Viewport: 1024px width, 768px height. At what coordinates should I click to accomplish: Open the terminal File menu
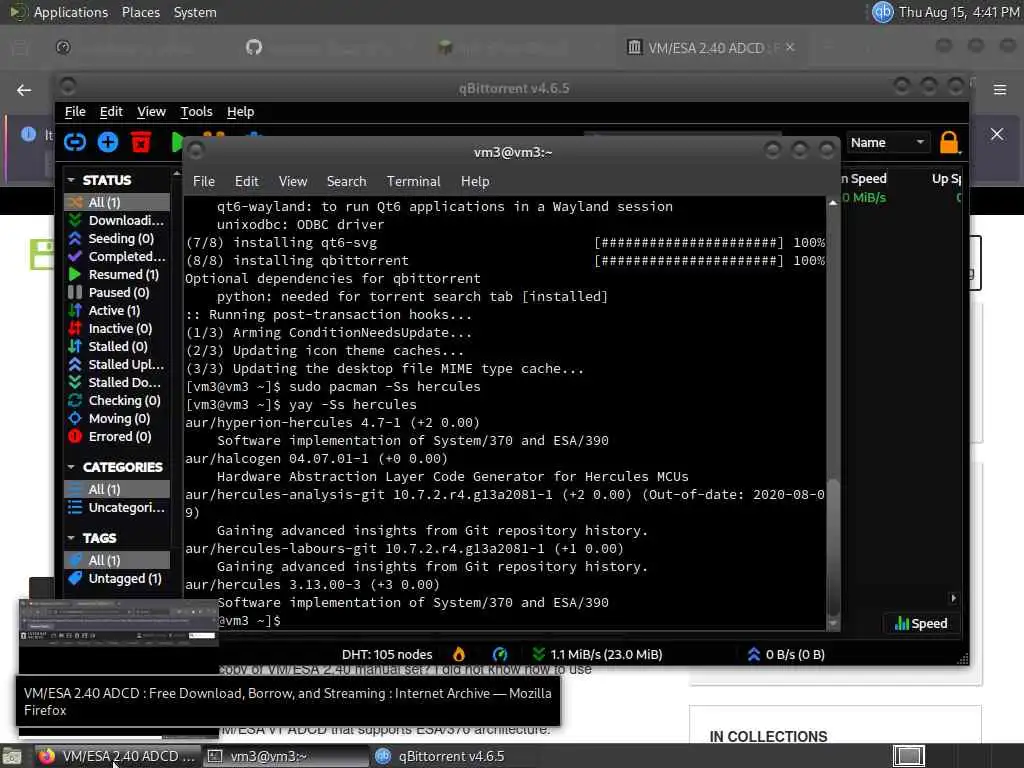pos(204,181)
